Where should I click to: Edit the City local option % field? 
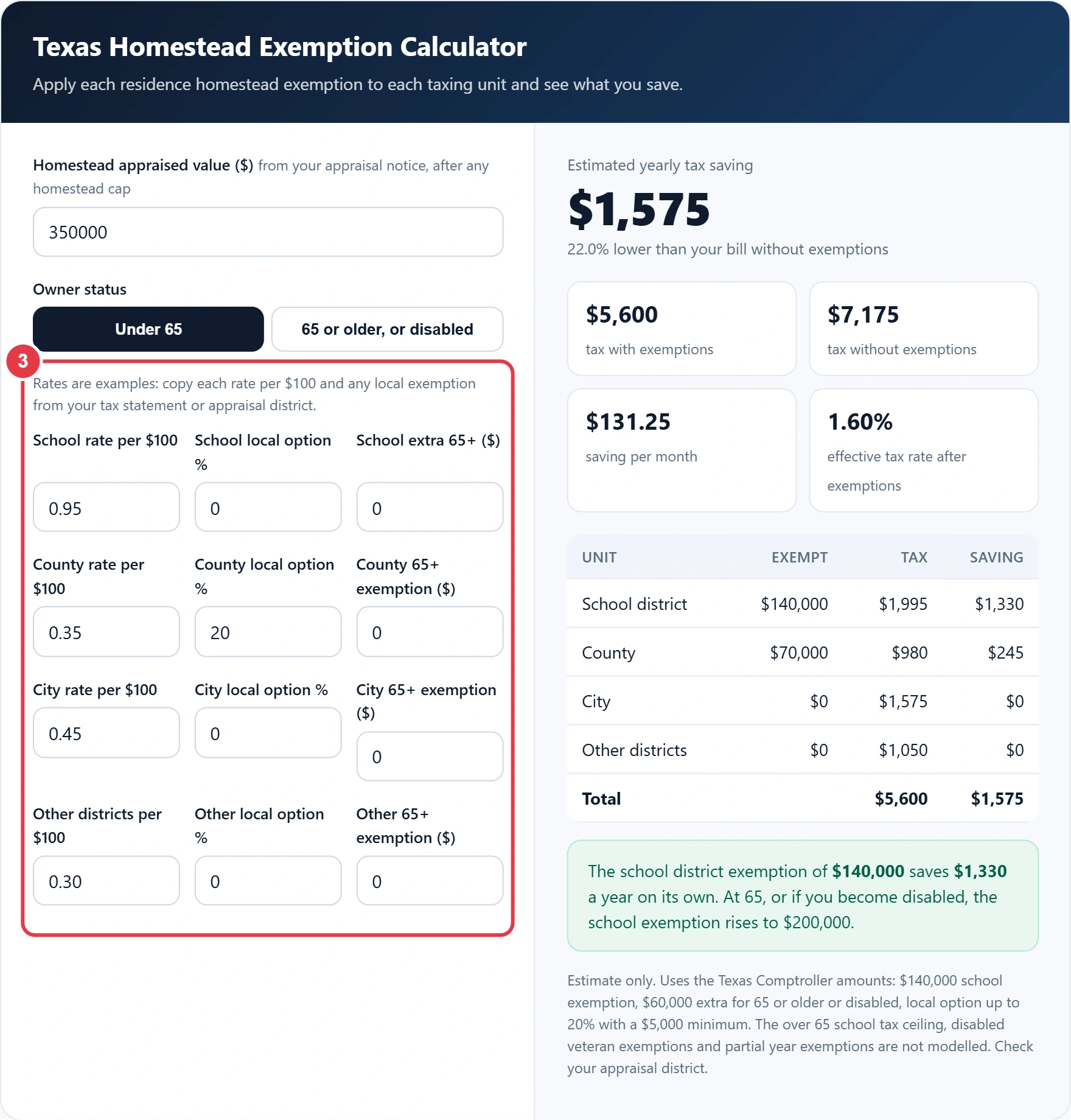click(268, 733)
